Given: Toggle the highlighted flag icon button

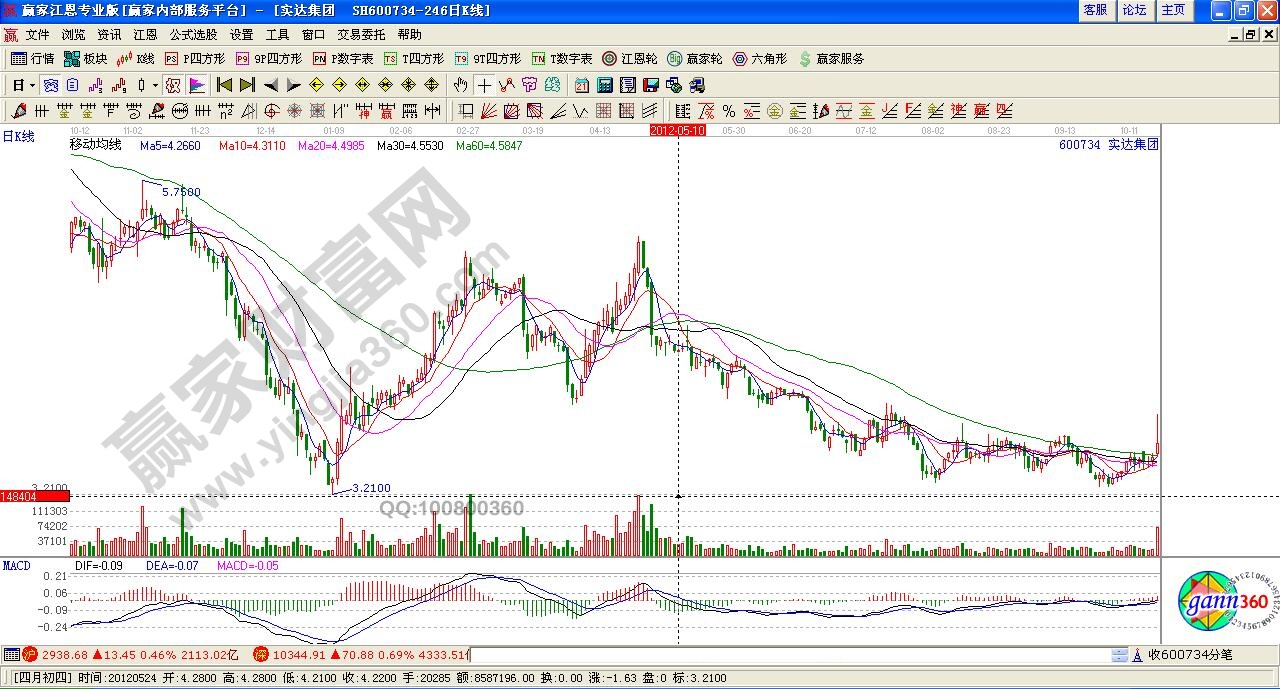Looking at the screenshot, I should click(197, 85).
